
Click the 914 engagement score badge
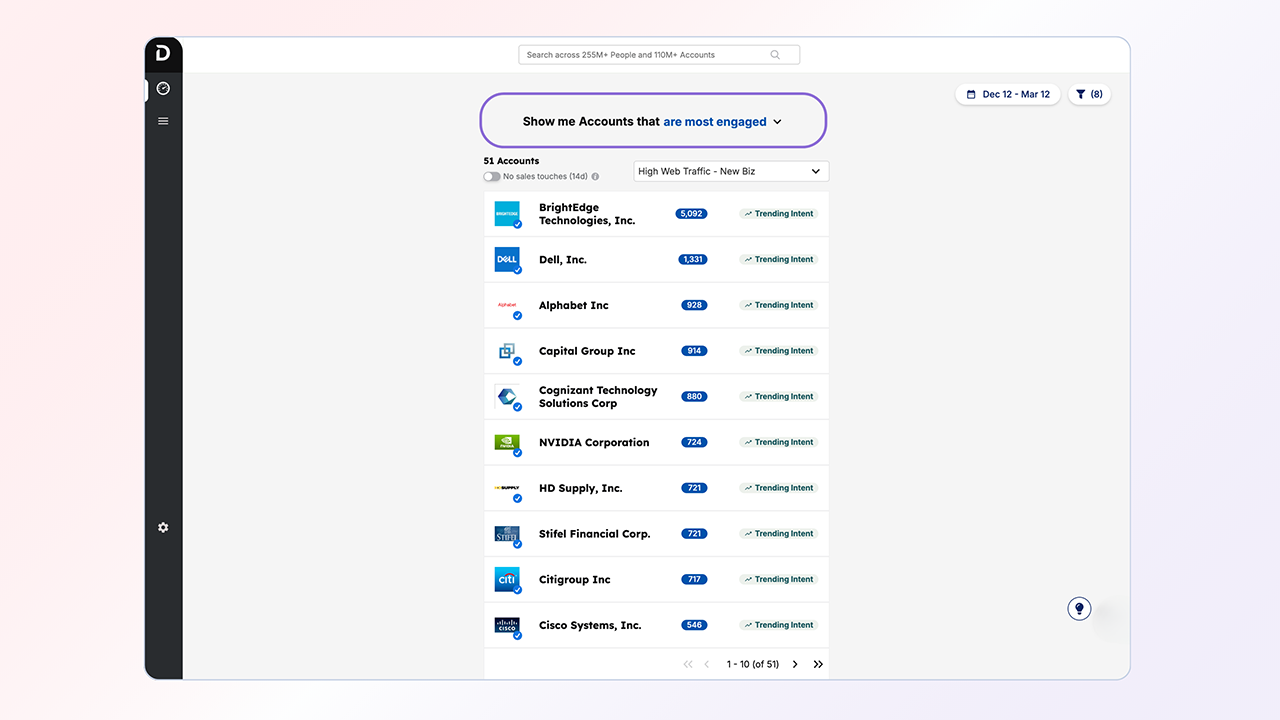[x=694, y=351]
